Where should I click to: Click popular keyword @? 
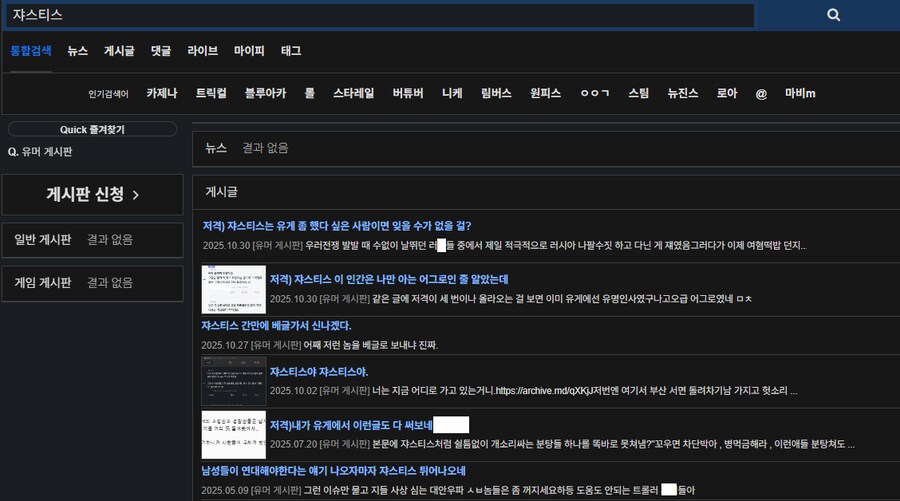click(x=761, y=94)
